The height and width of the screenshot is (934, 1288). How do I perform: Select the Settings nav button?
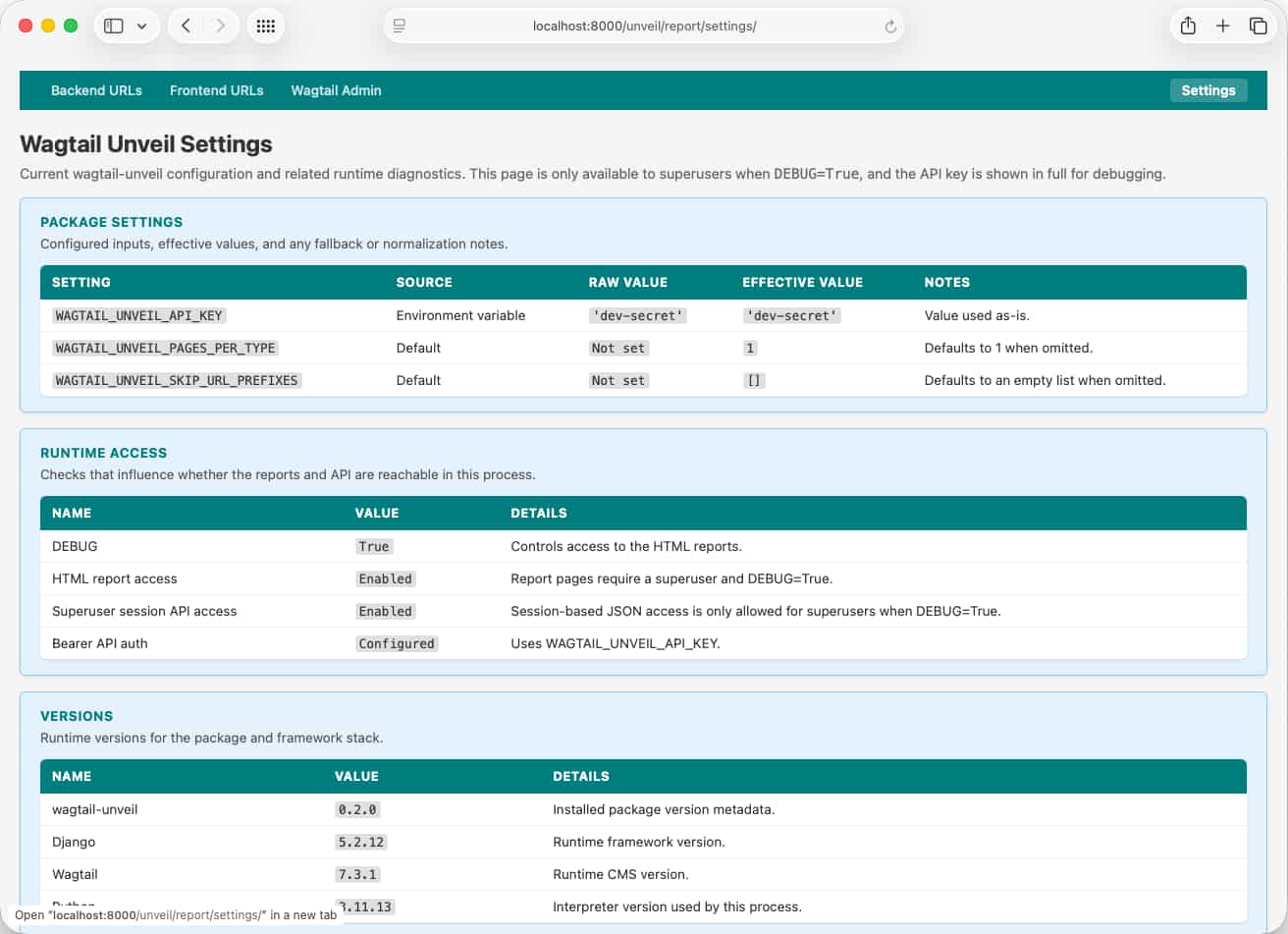pos(1208,90)
